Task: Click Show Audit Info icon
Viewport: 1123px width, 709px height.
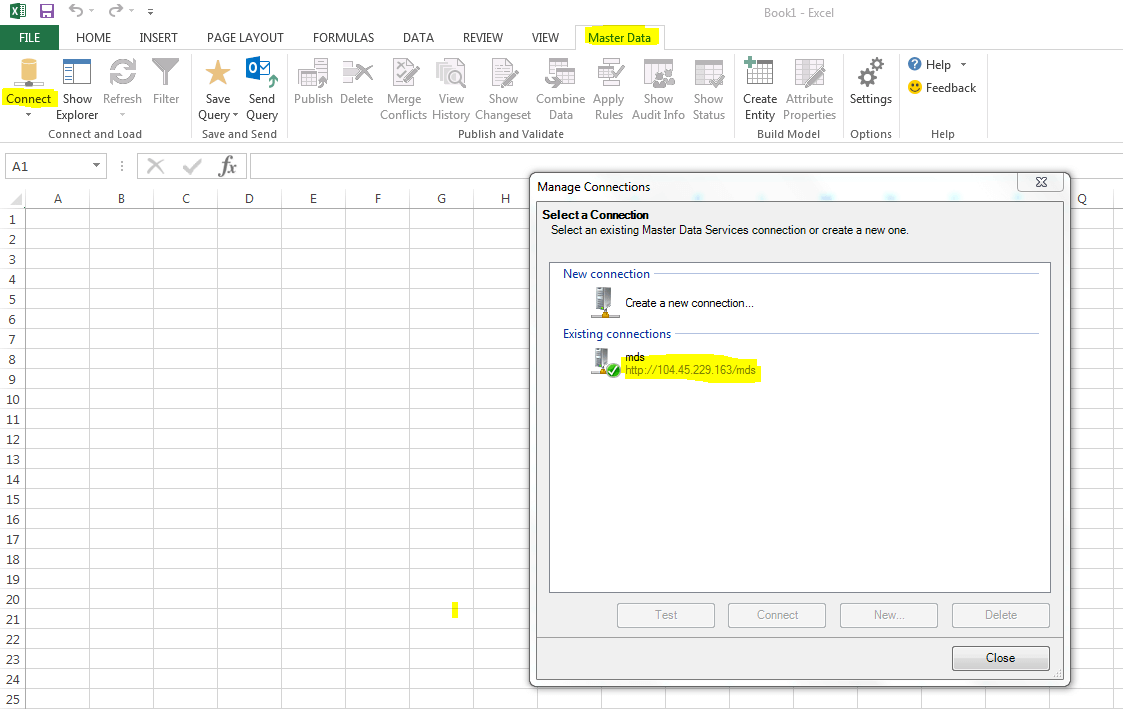Action: click(x=658, y=72)
